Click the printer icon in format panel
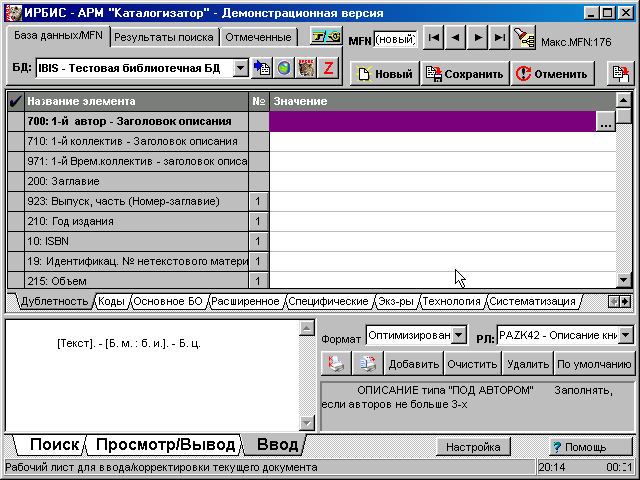 (x=338, y=364)
